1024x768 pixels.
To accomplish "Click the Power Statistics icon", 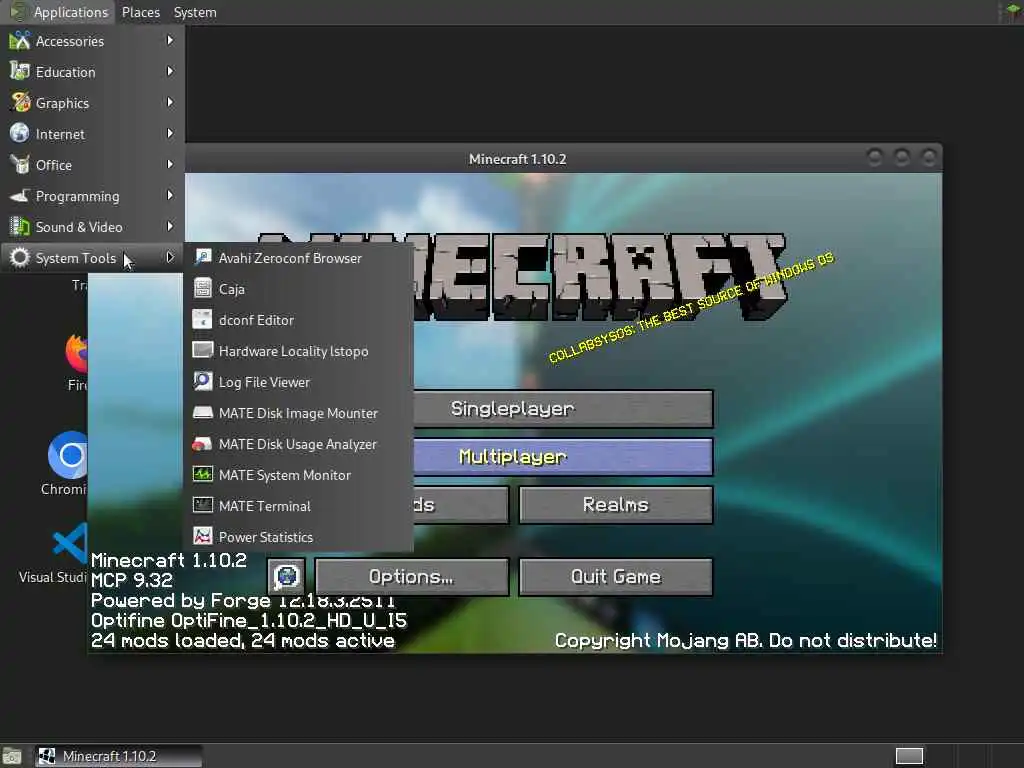I will point(202,536).
